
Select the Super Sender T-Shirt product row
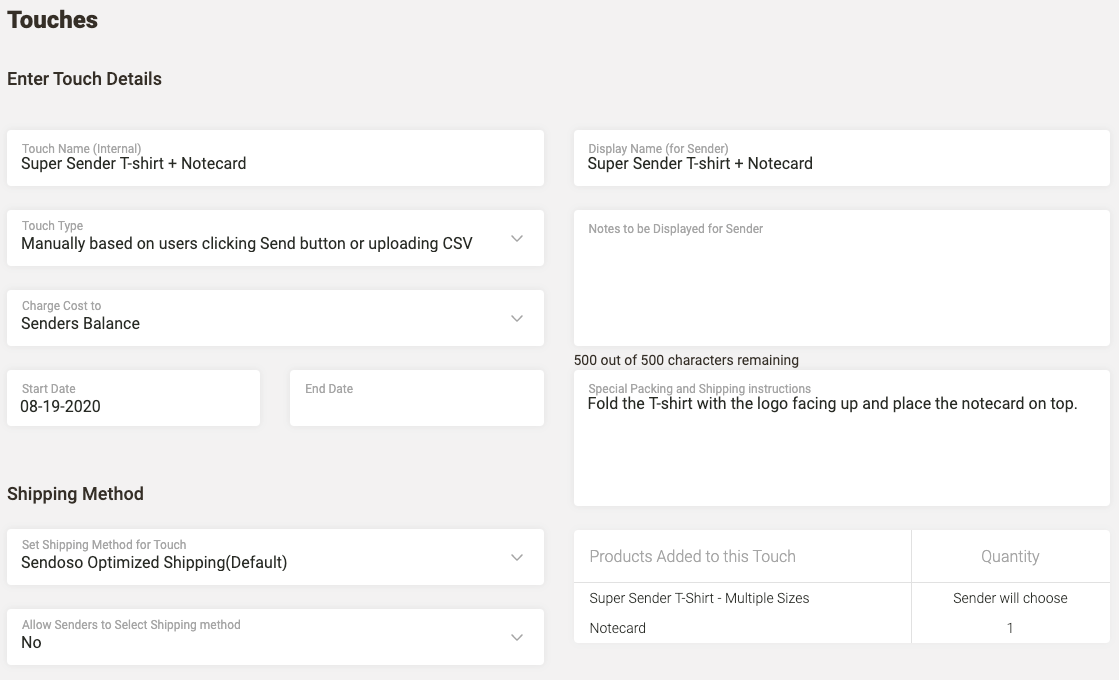[699, 598]
